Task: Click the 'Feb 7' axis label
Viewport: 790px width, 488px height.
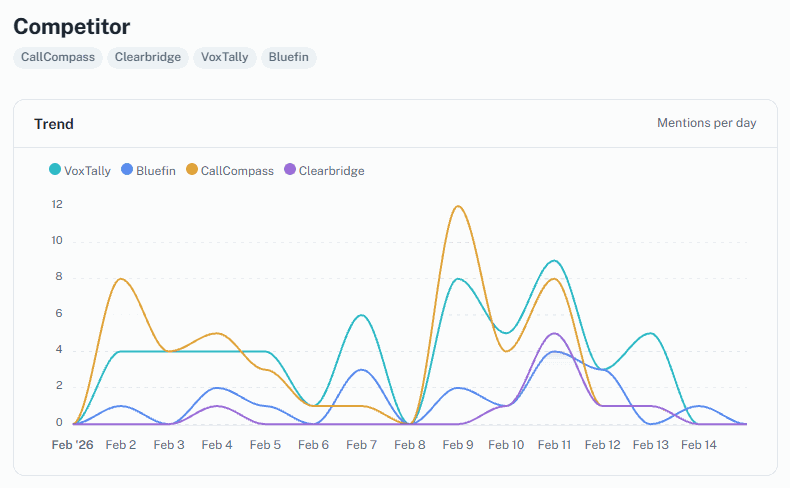Action: [362, 445]
